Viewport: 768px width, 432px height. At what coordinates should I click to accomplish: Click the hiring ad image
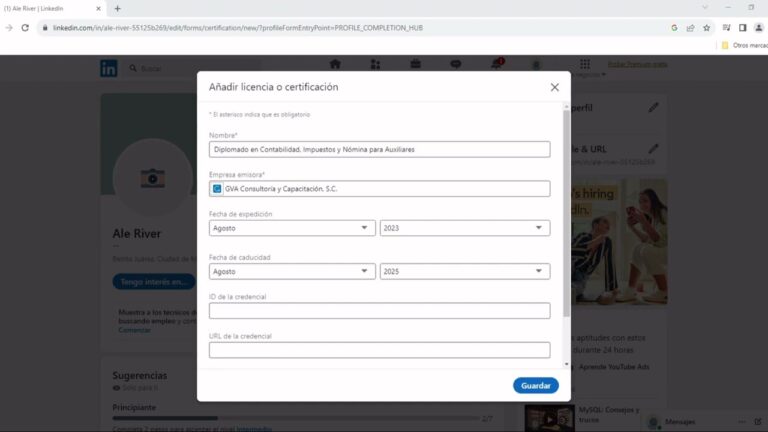[x=619, y=241]
